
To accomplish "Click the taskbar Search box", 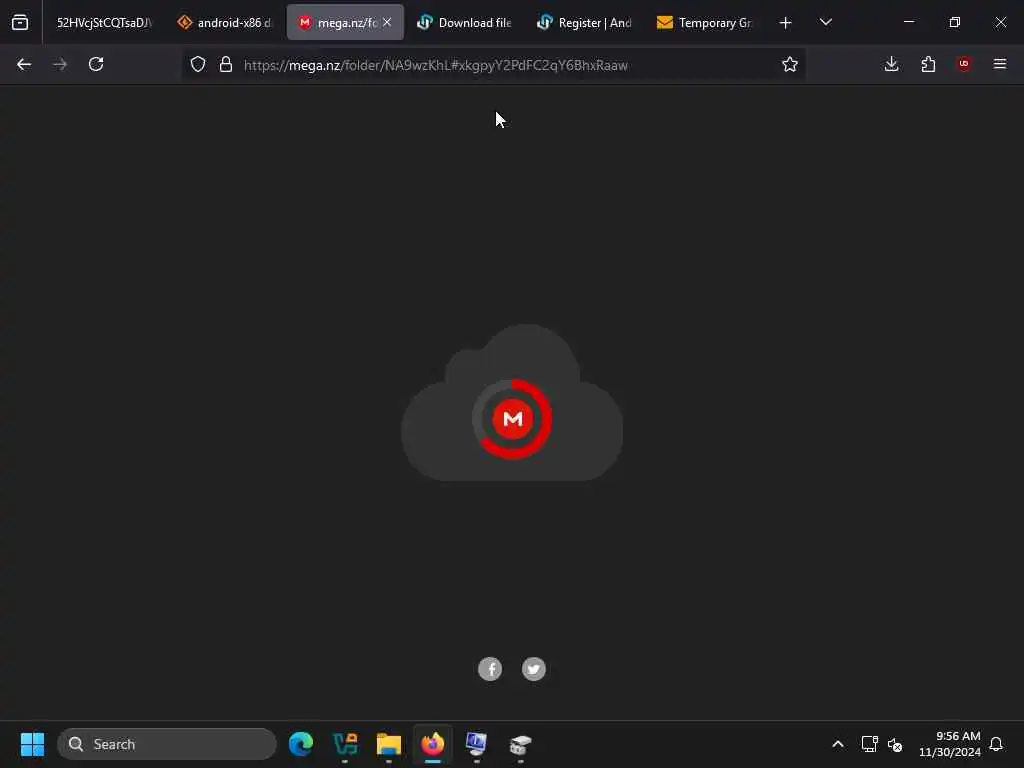I will pyautogui.click(x=167, y=744).
